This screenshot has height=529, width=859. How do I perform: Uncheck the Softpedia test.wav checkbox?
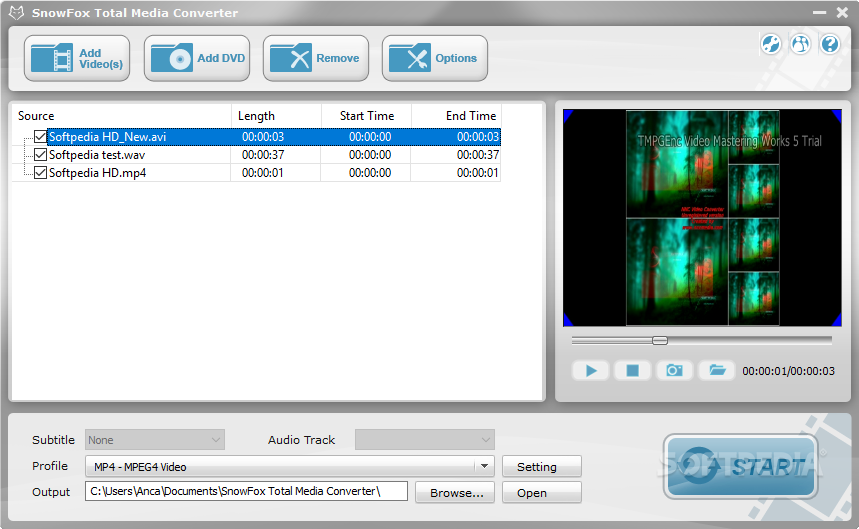click(x=40, y=154)
